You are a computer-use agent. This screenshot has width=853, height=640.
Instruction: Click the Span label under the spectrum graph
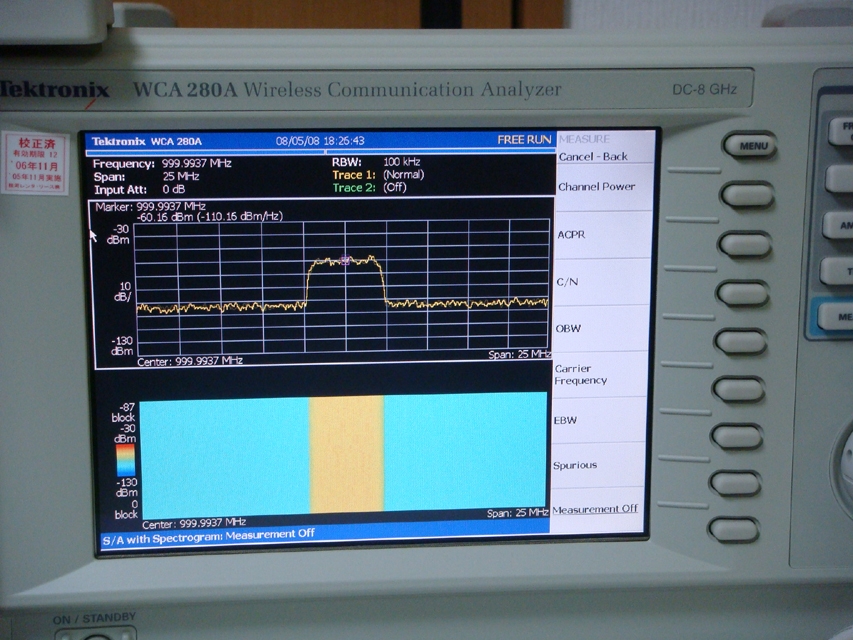click(x=520, y=354)
